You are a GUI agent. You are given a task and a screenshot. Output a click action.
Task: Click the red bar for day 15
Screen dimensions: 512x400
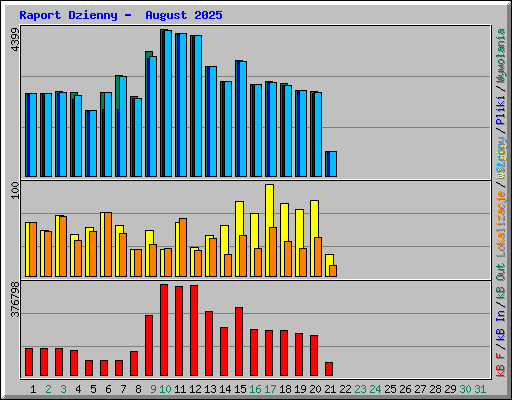[239, 342]
